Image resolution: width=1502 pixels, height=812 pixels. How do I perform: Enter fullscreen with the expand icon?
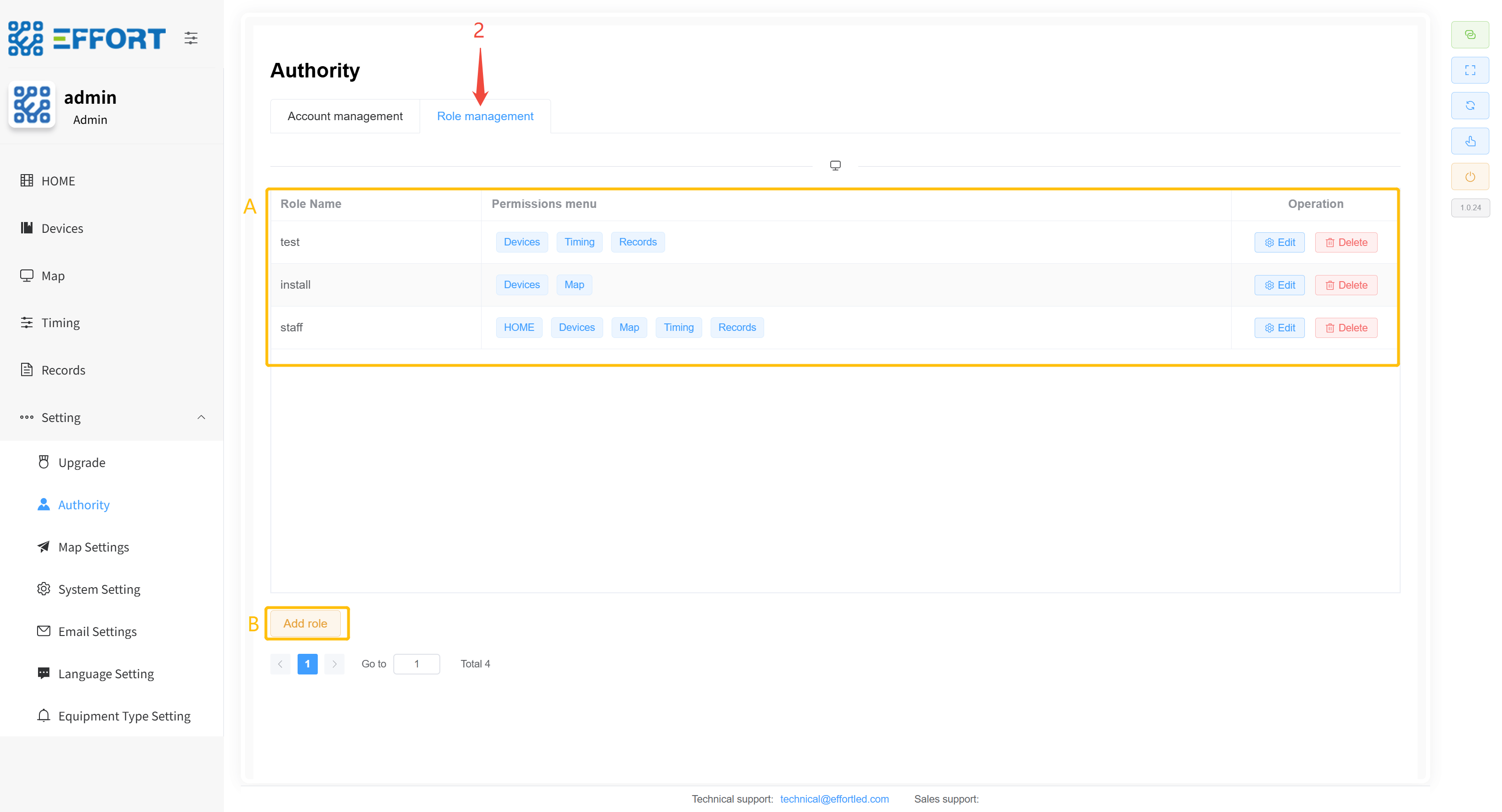pyautogui.click(x=1469, y=70)
